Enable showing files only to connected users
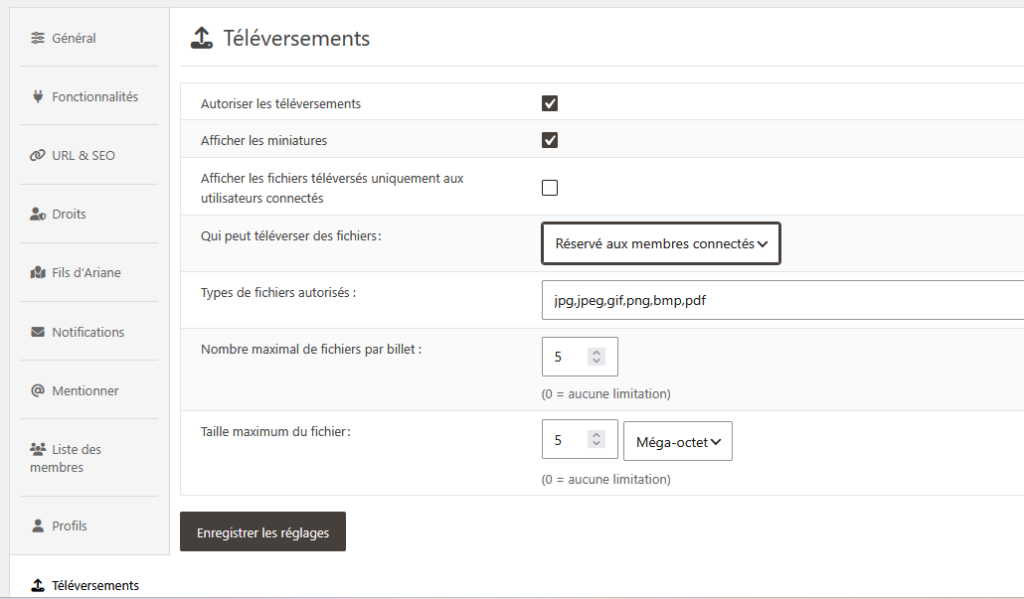 pos(550,188)
